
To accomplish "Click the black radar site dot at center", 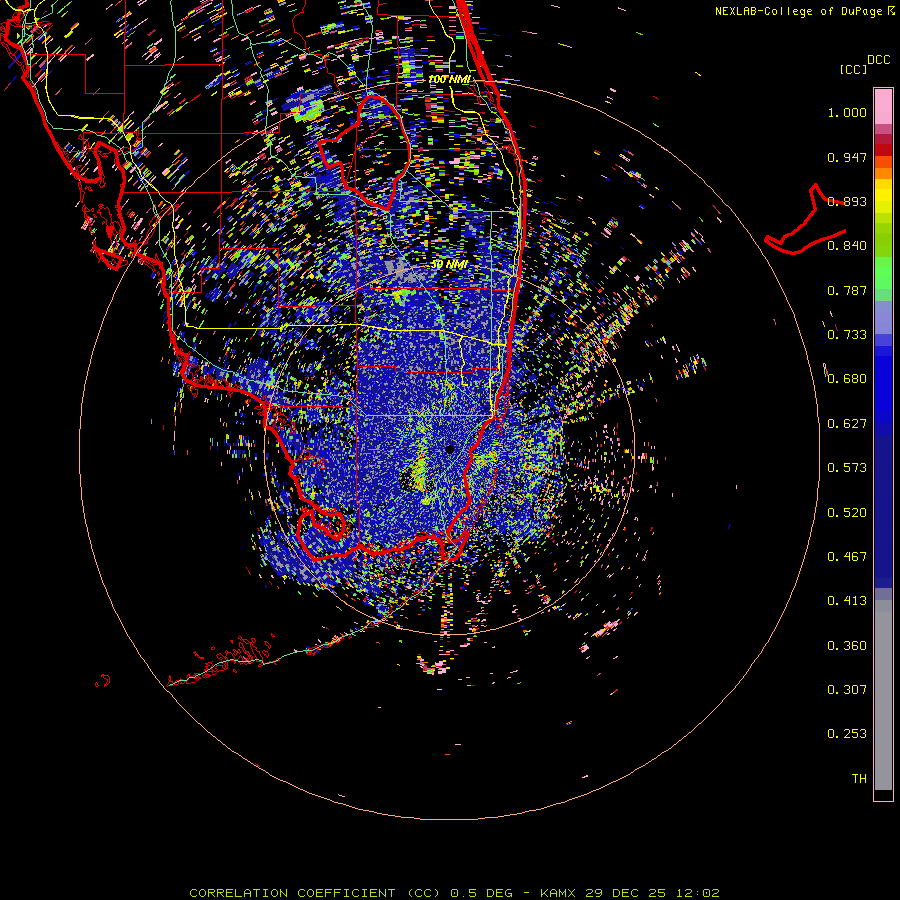I will (x=450, y=449).
